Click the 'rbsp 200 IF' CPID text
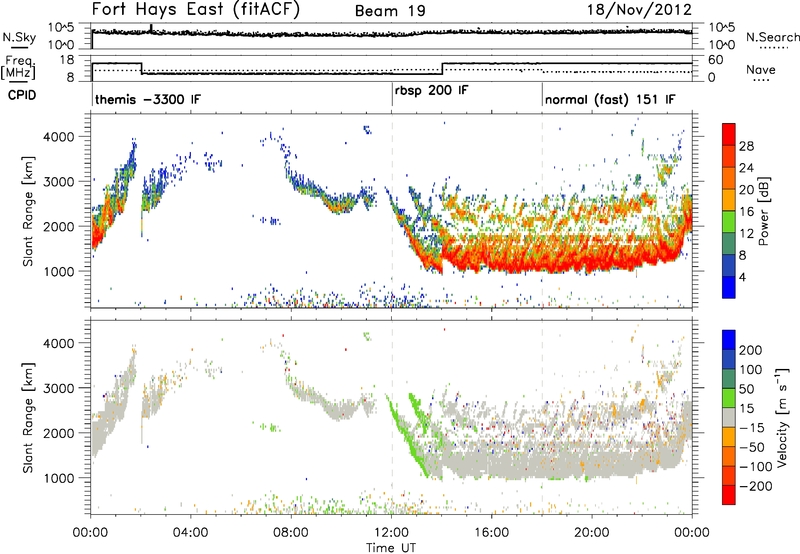800x554 pixels. pyautogui.click(x=431, y=91)
